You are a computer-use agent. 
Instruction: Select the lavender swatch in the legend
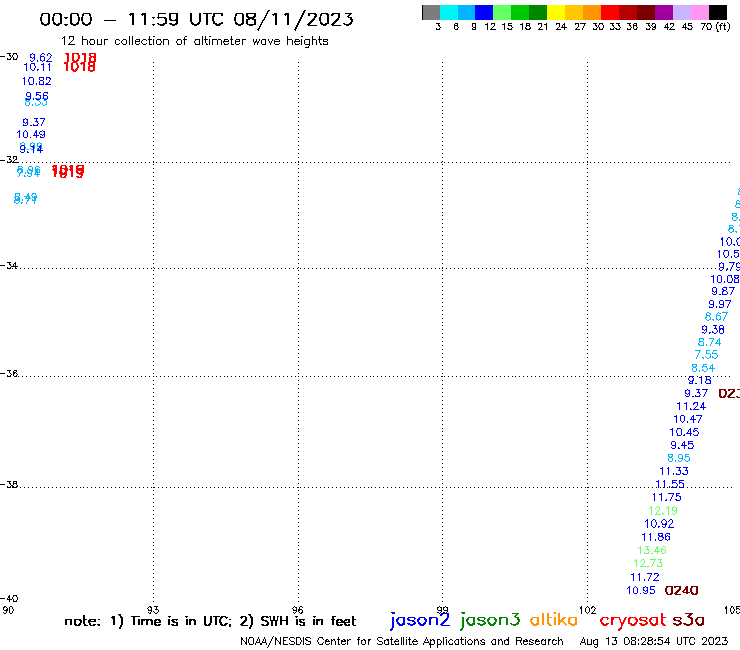[681, 12]
